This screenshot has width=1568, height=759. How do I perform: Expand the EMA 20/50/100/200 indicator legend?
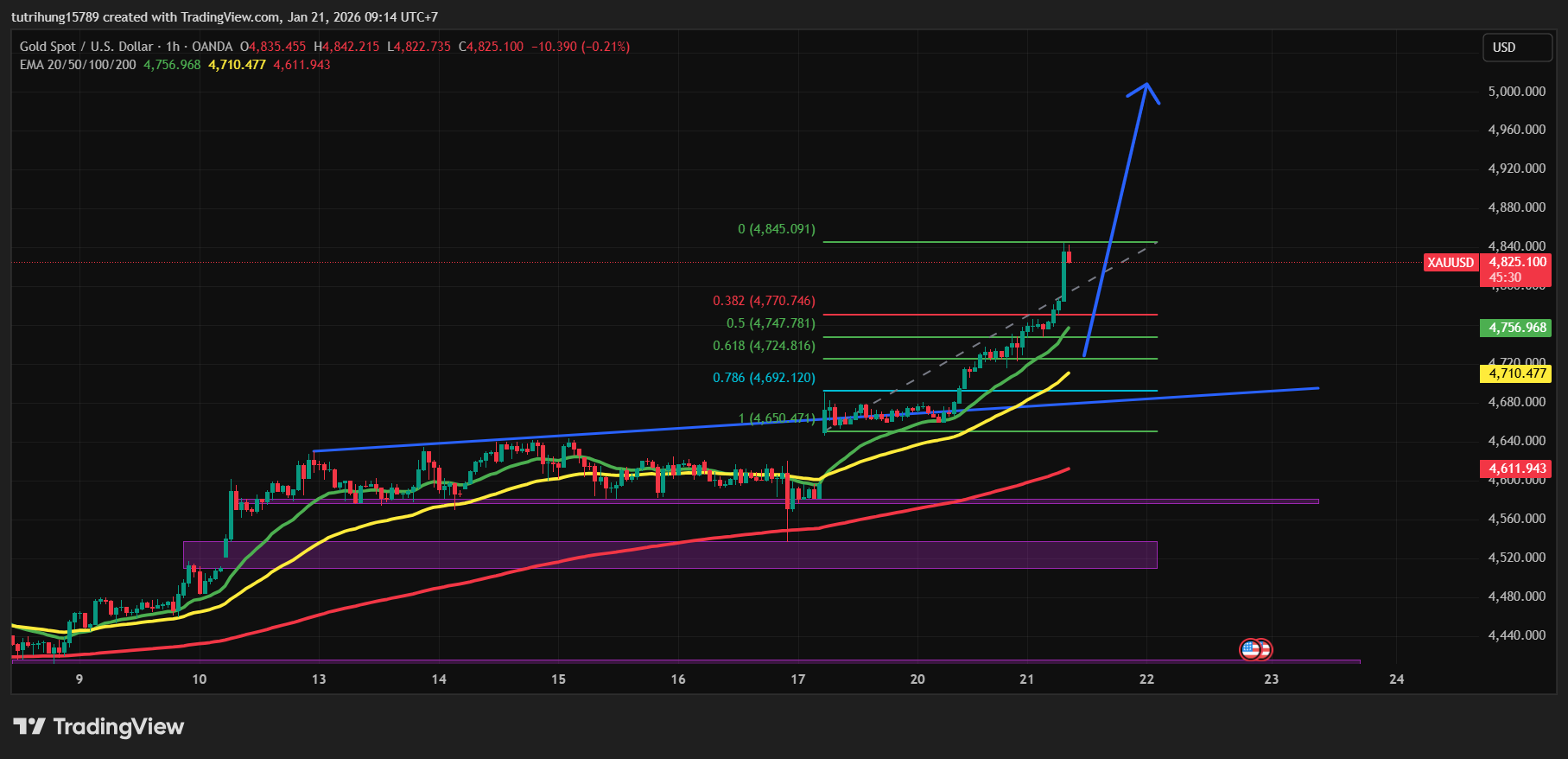coord(78,65)
